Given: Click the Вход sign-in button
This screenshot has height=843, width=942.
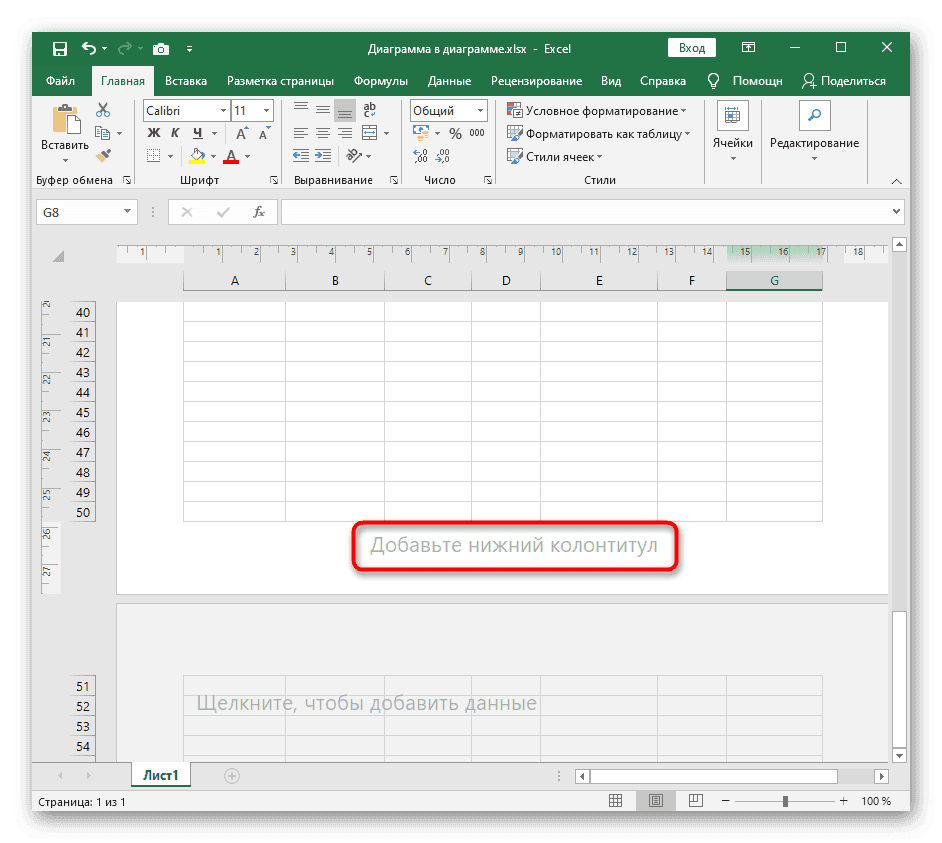Looking at the screenshot, I should (x=692, y=48).
